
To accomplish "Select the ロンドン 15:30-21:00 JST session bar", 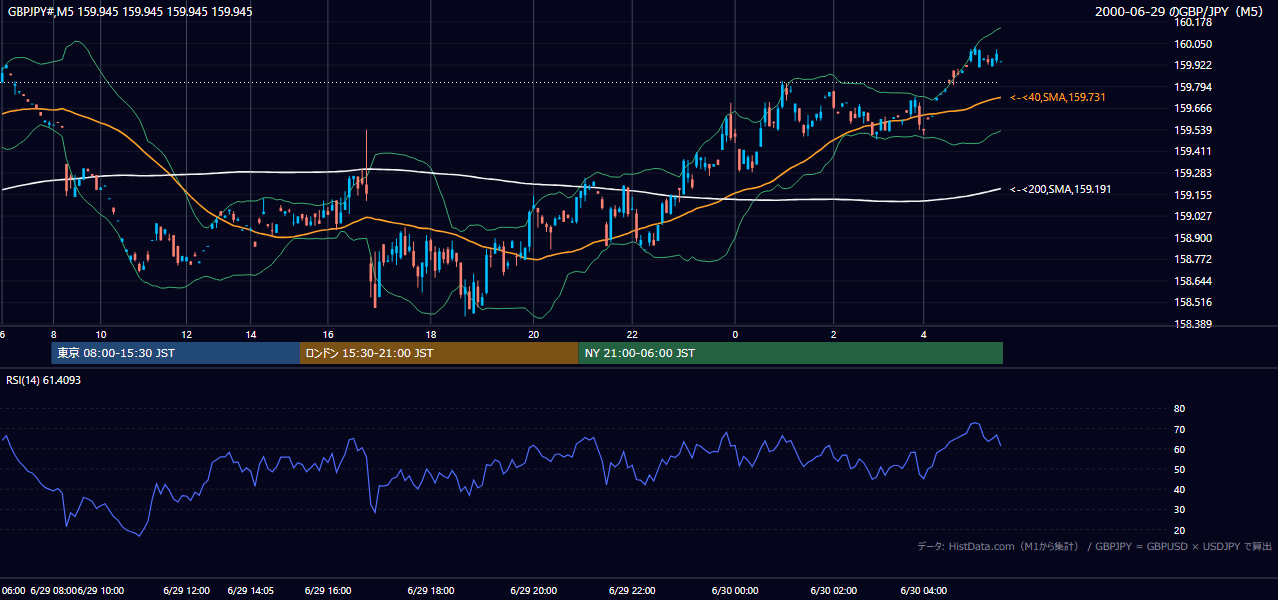I will click(439, 353).
